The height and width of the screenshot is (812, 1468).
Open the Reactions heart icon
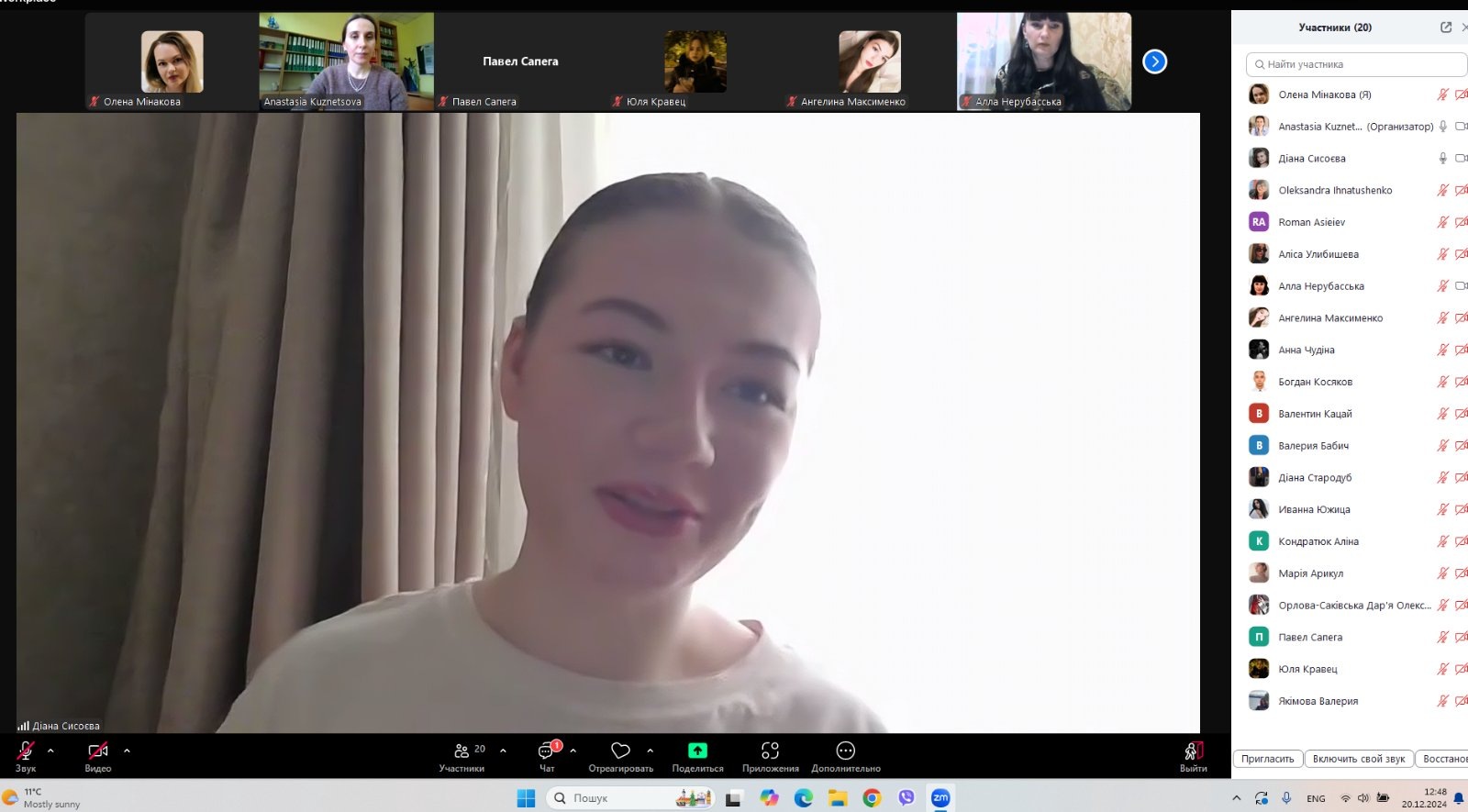click(x=620, y=751)
